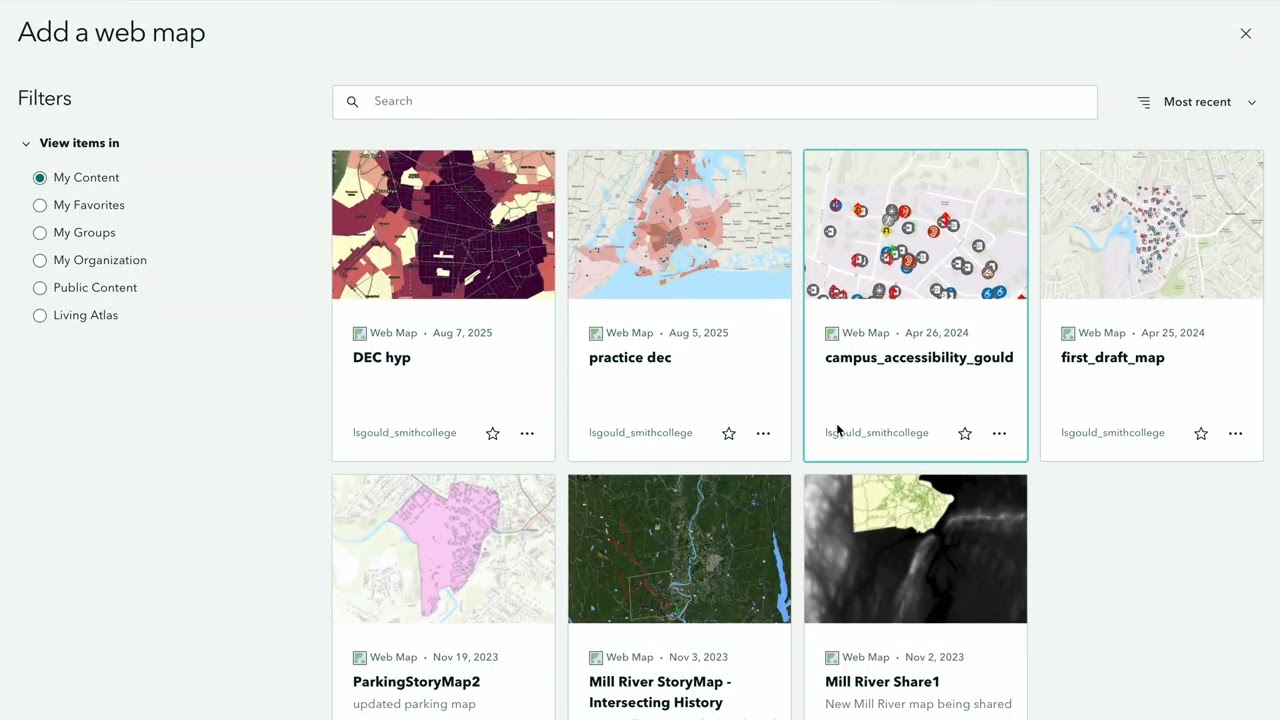The height and width of the screenshot is (720, 1280).
Task: Click owner lsgould_smithcollege on practice dec card
Action: 640,433
